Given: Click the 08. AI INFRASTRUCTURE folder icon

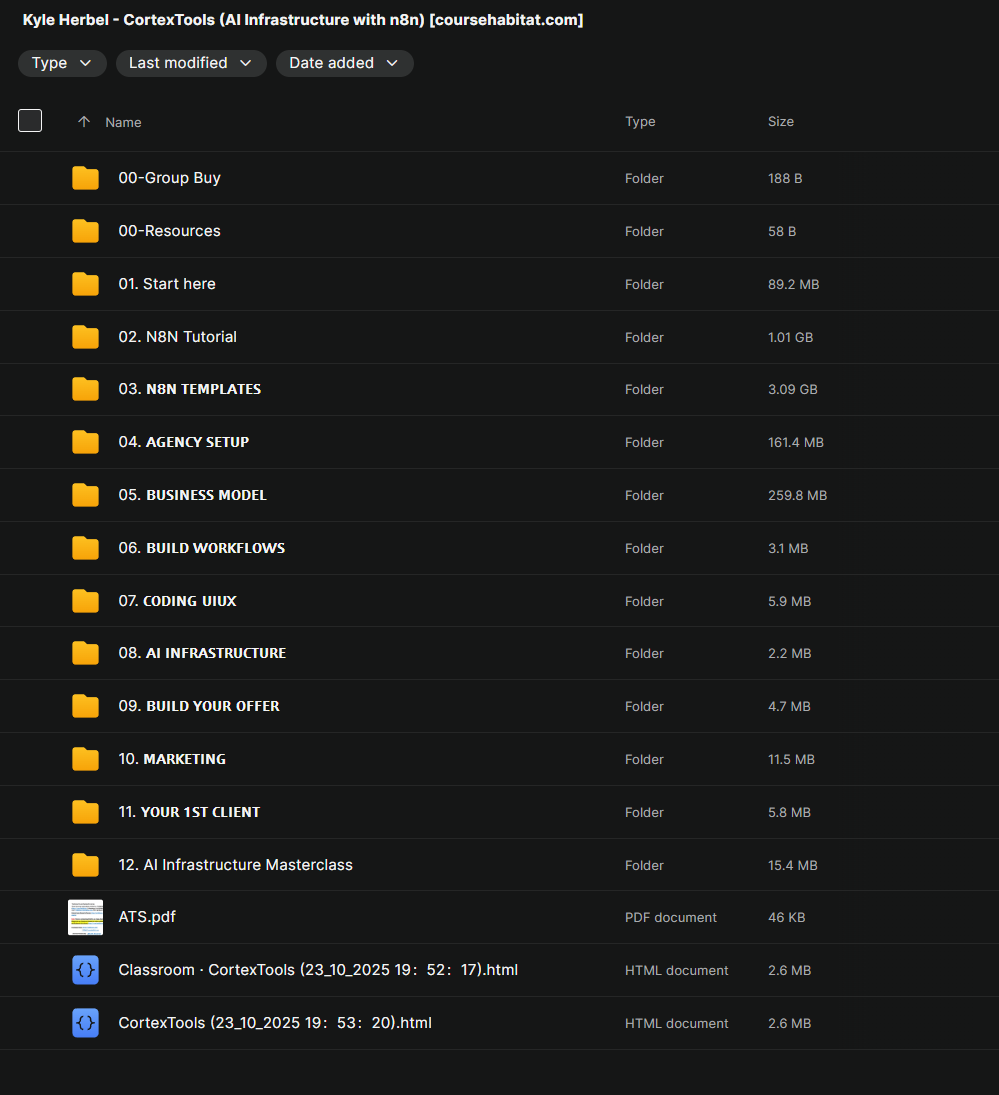Looking at the screenshot, I should click(85, 653).
